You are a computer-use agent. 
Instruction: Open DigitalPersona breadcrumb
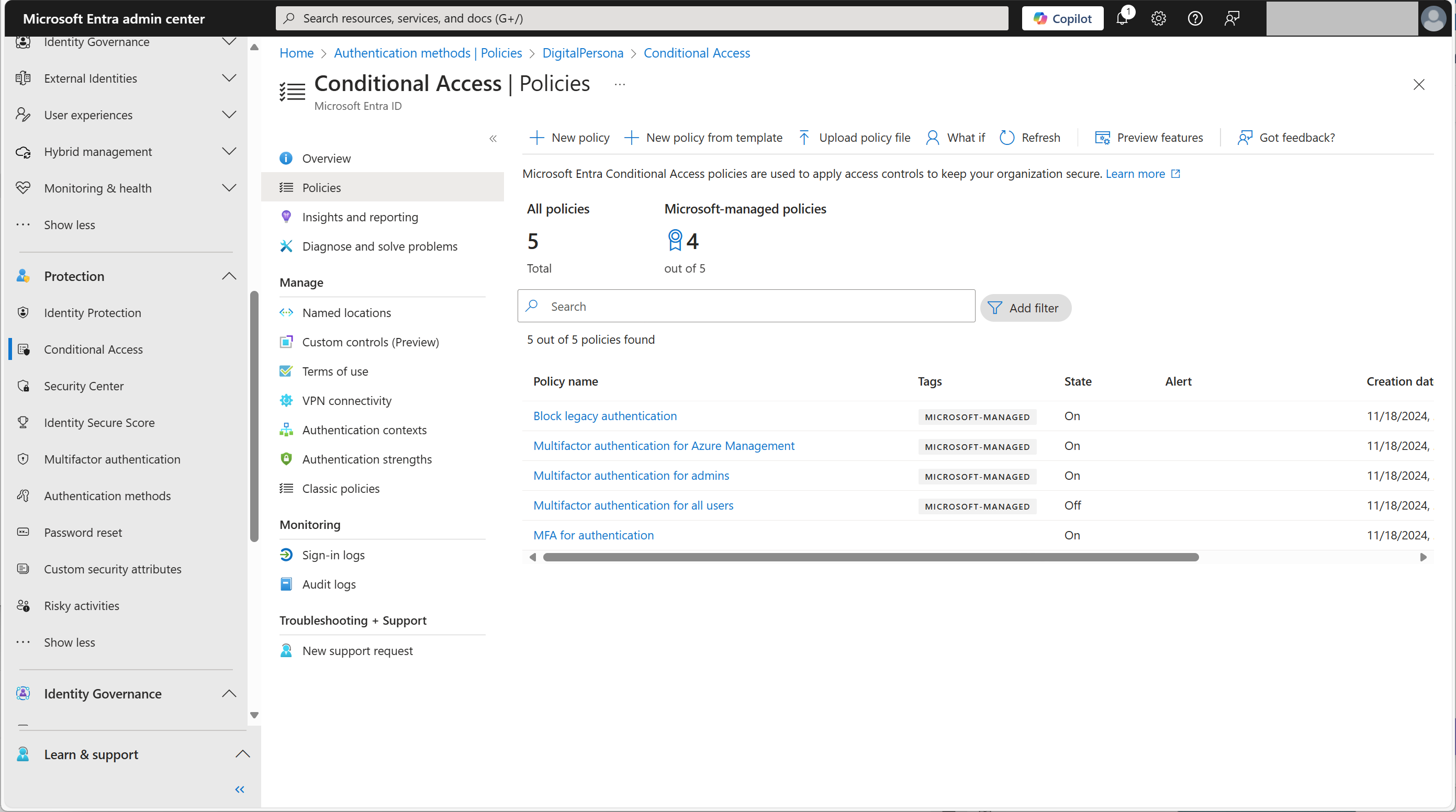[583, 53]
